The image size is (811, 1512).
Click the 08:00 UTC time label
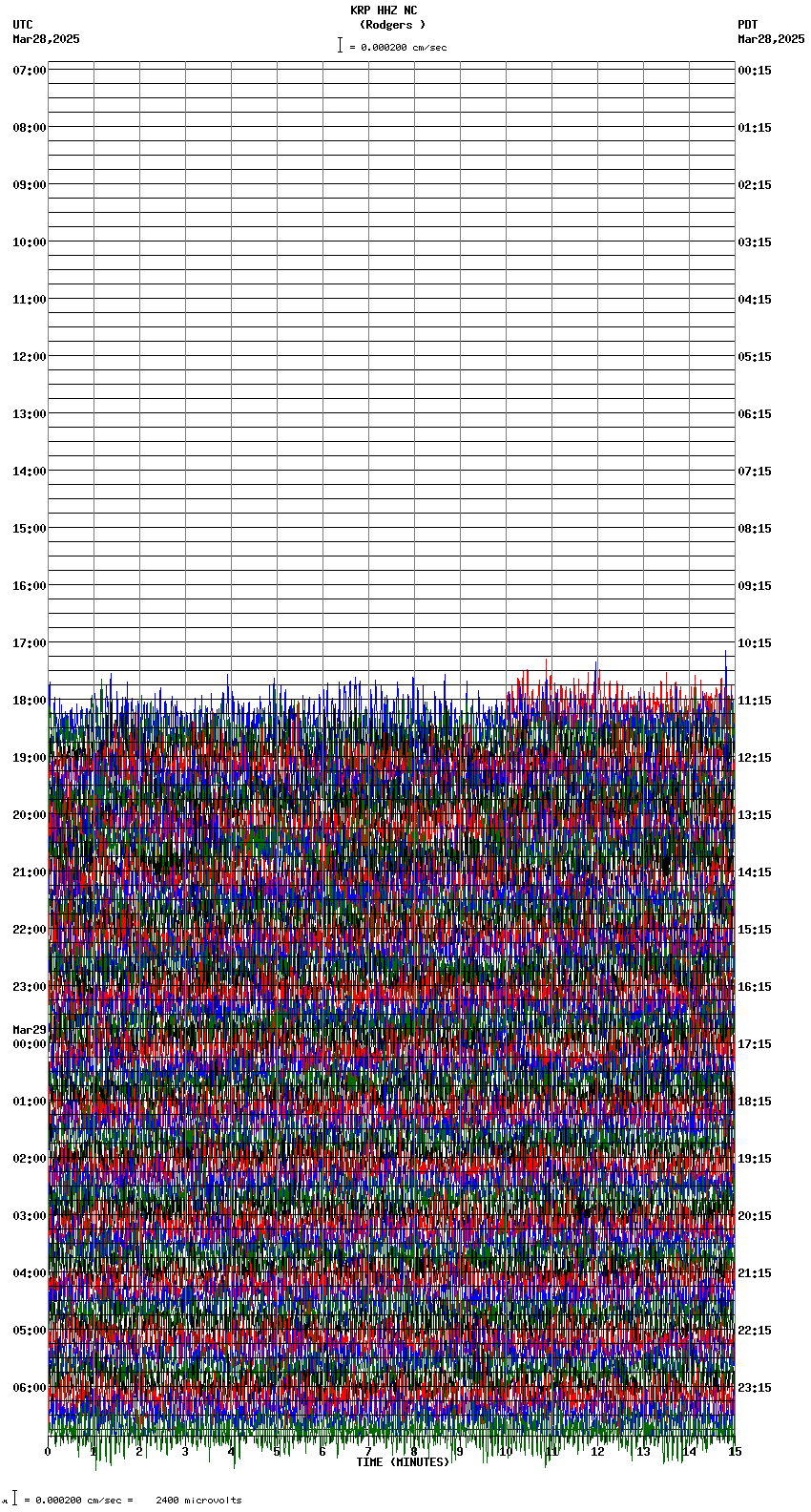point(30,128)
